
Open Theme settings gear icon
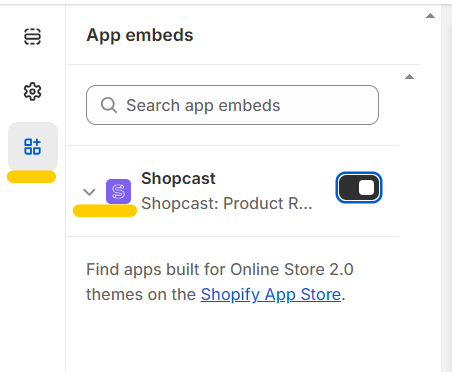click(32, 91)
